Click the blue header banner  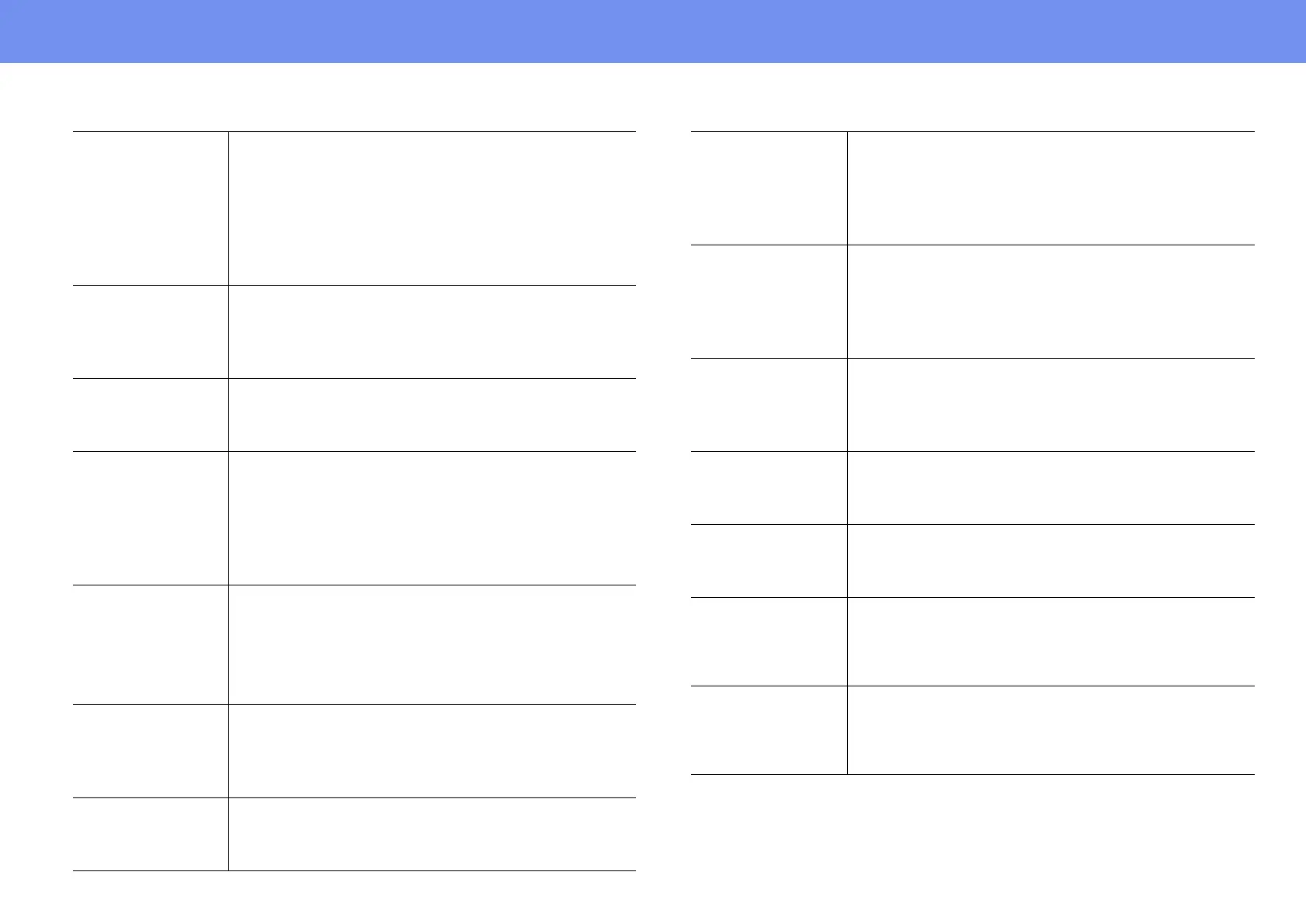tap(653, 31)
